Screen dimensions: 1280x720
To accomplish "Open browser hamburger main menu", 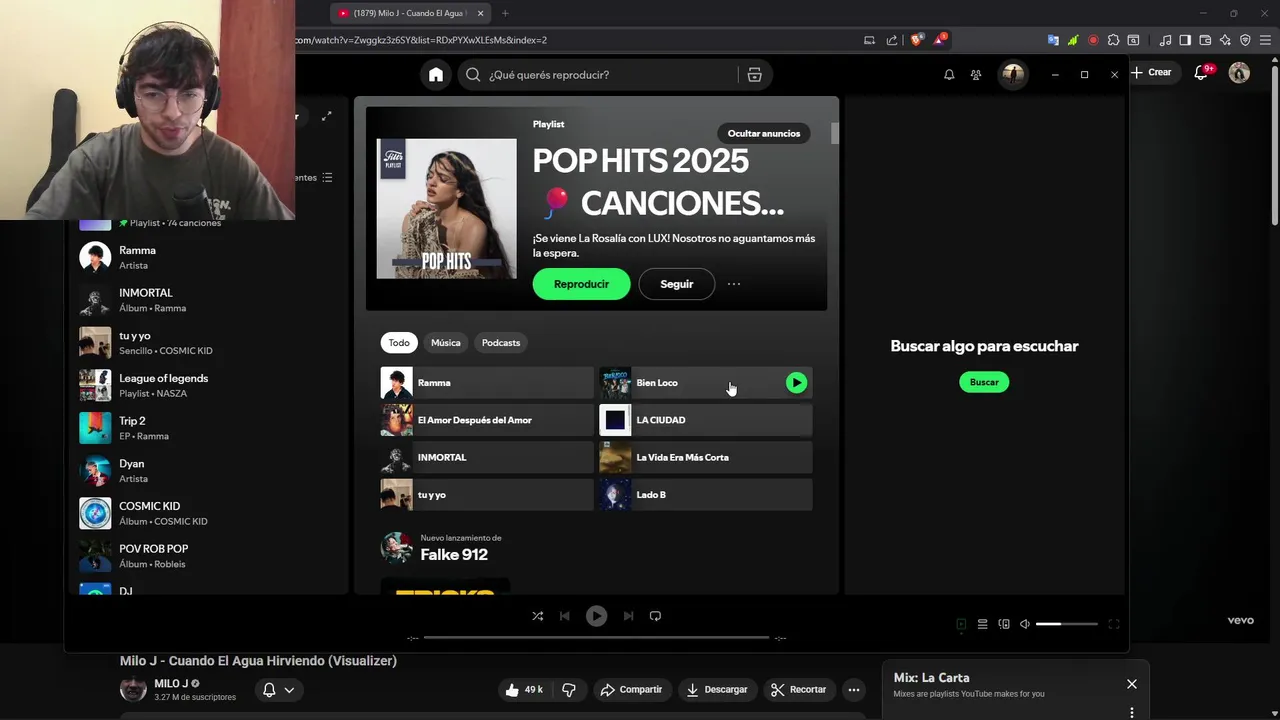I will (x=1265, y=40).
